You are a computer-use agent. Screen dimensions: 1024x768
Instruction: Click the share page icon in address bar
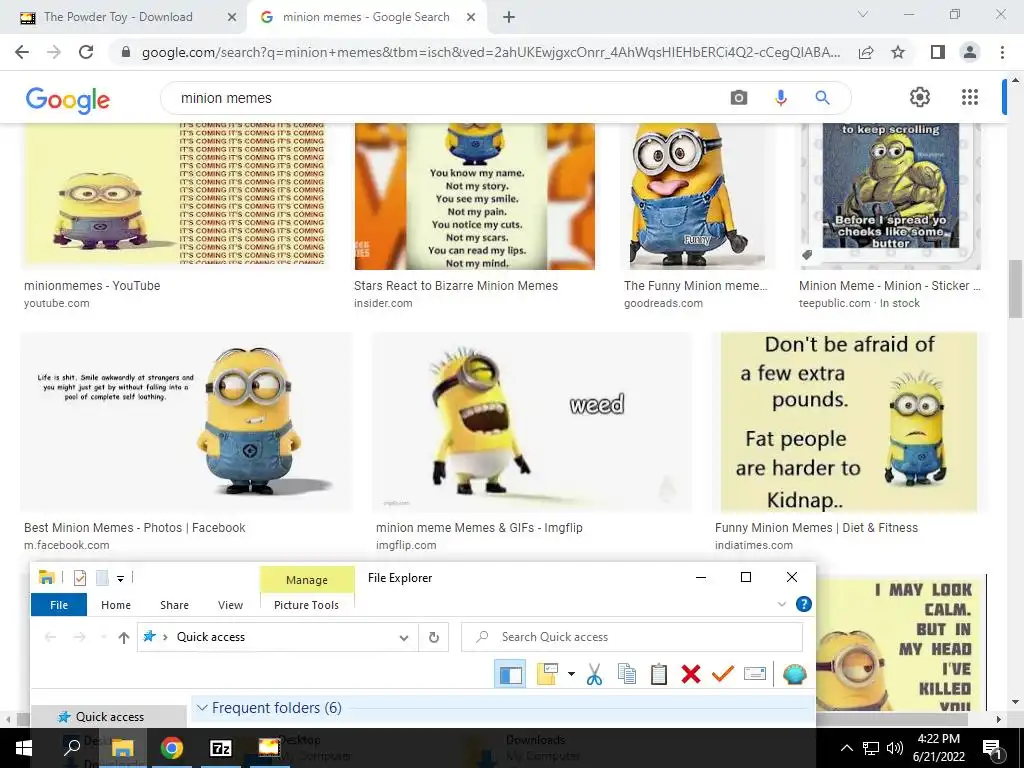866,52
